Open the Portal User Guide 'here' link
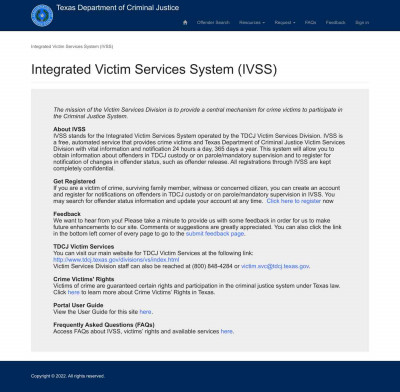This screenshot has height=392, width=400. pyautogui.click(x=145, y=312)
